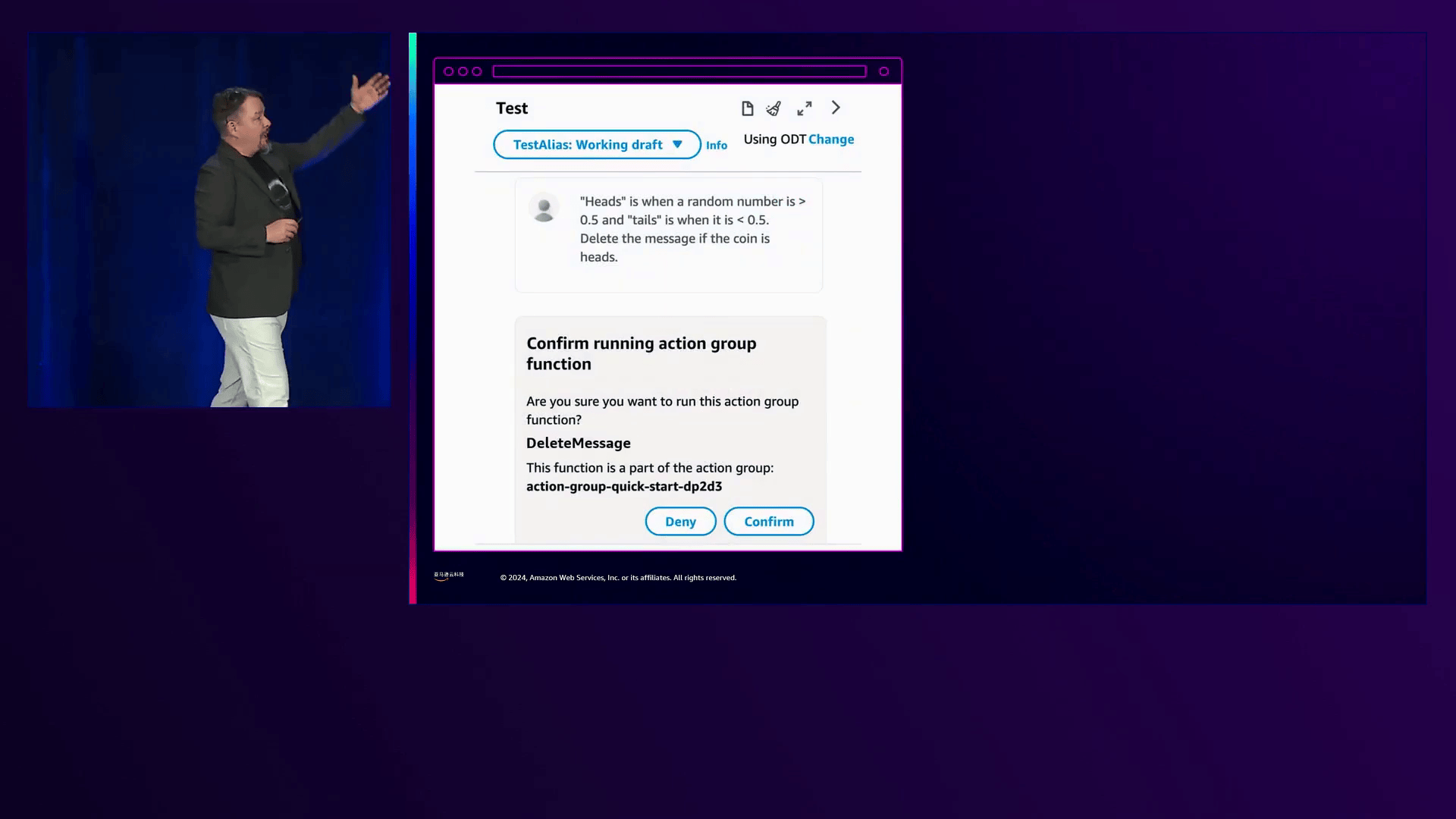Click the user avatar in the chat message

[544, 207]
